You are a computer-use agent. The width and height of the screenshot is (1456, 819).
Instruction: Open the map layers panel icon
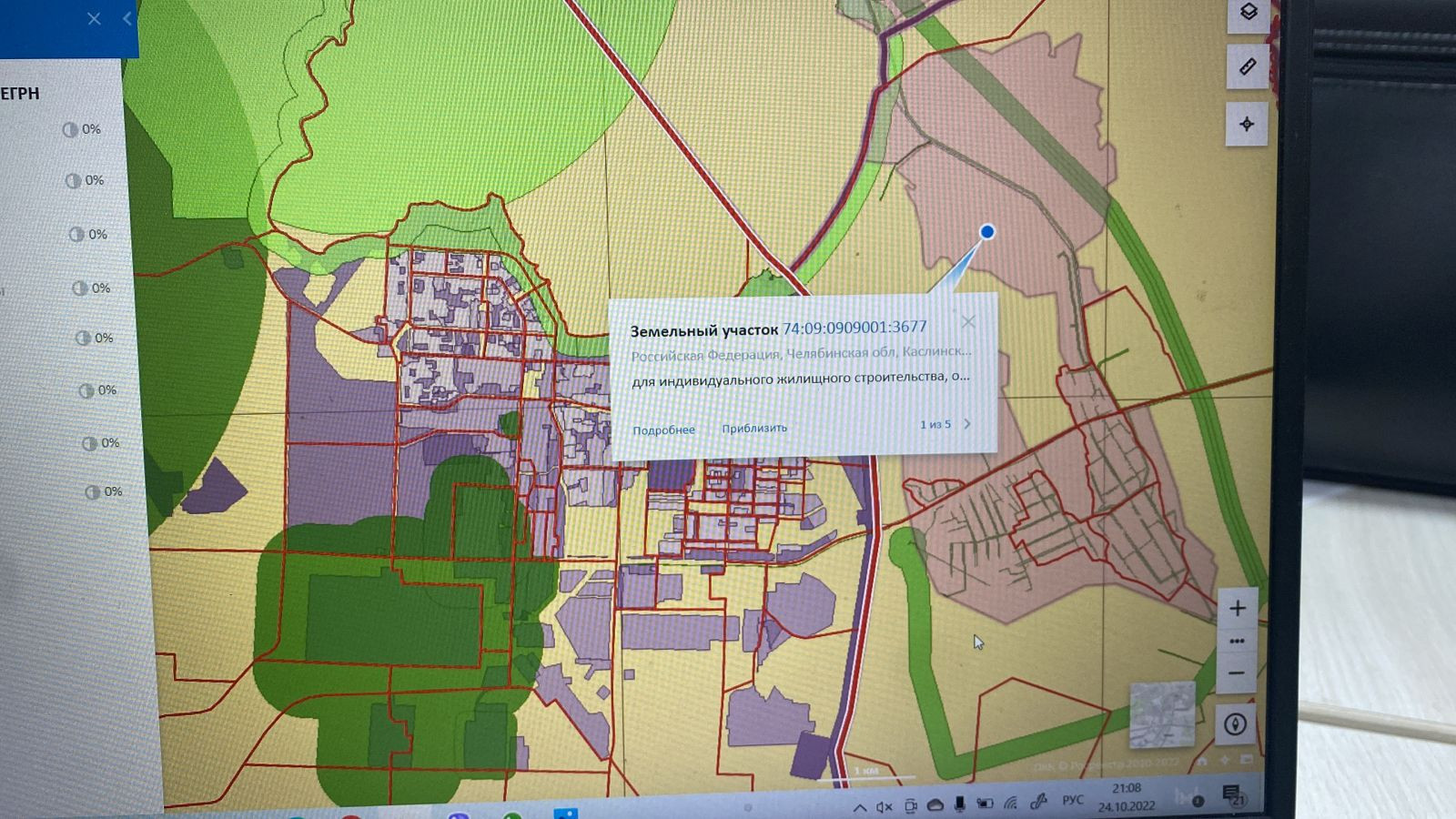[x=1249, y=13]
